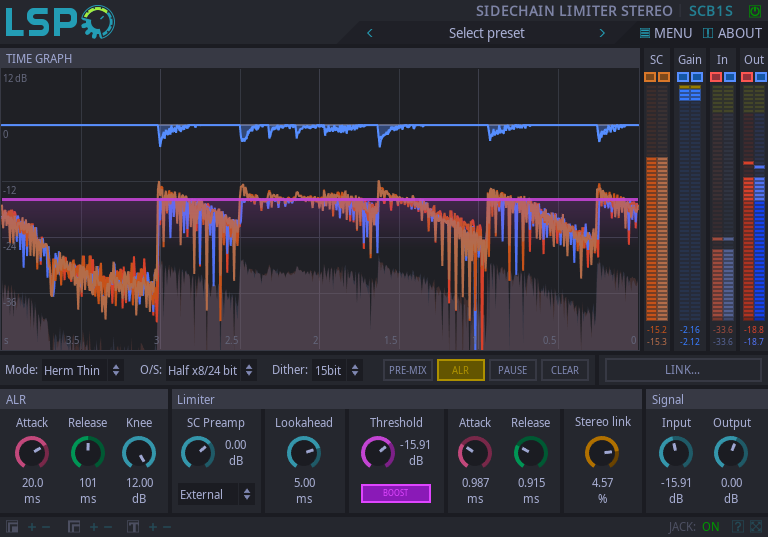Click the help question mark icon
Screen dimensions: 768x537
(x=737, y=527)
